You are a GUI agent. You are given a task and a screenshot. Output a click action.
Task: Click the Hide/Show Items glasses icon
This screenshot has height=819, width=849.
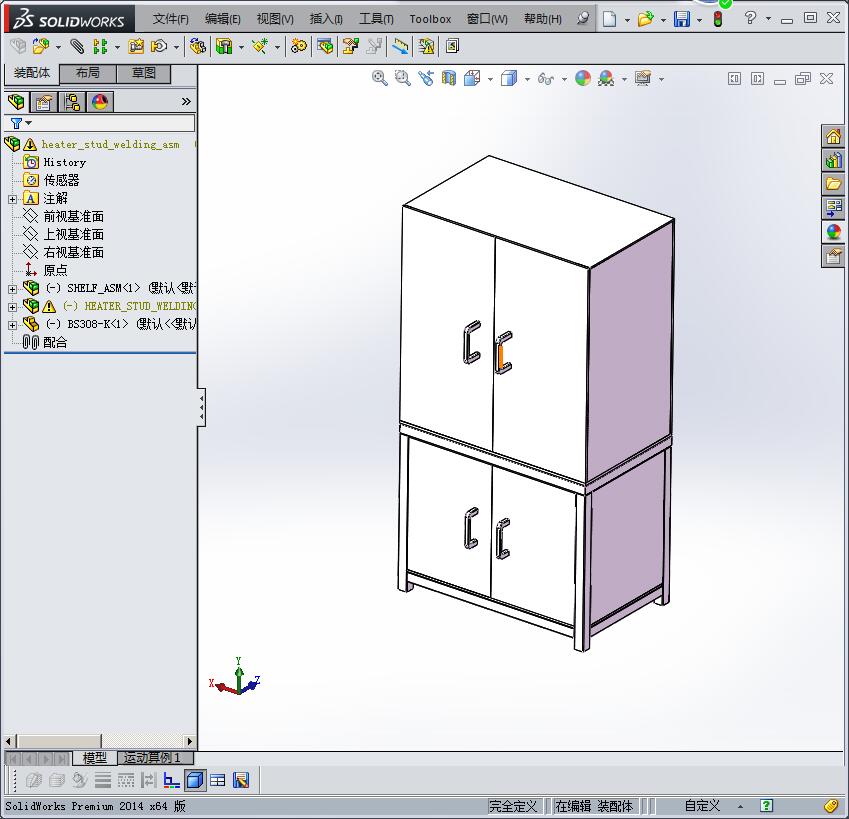pyautogui.click(x=546, y=79)
